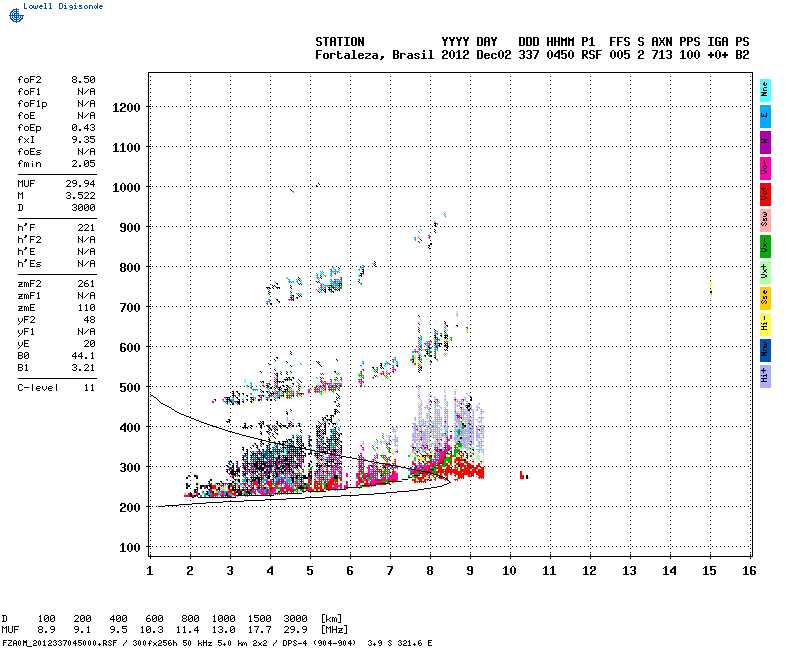Click the zmE value 110

click(86, 308)
